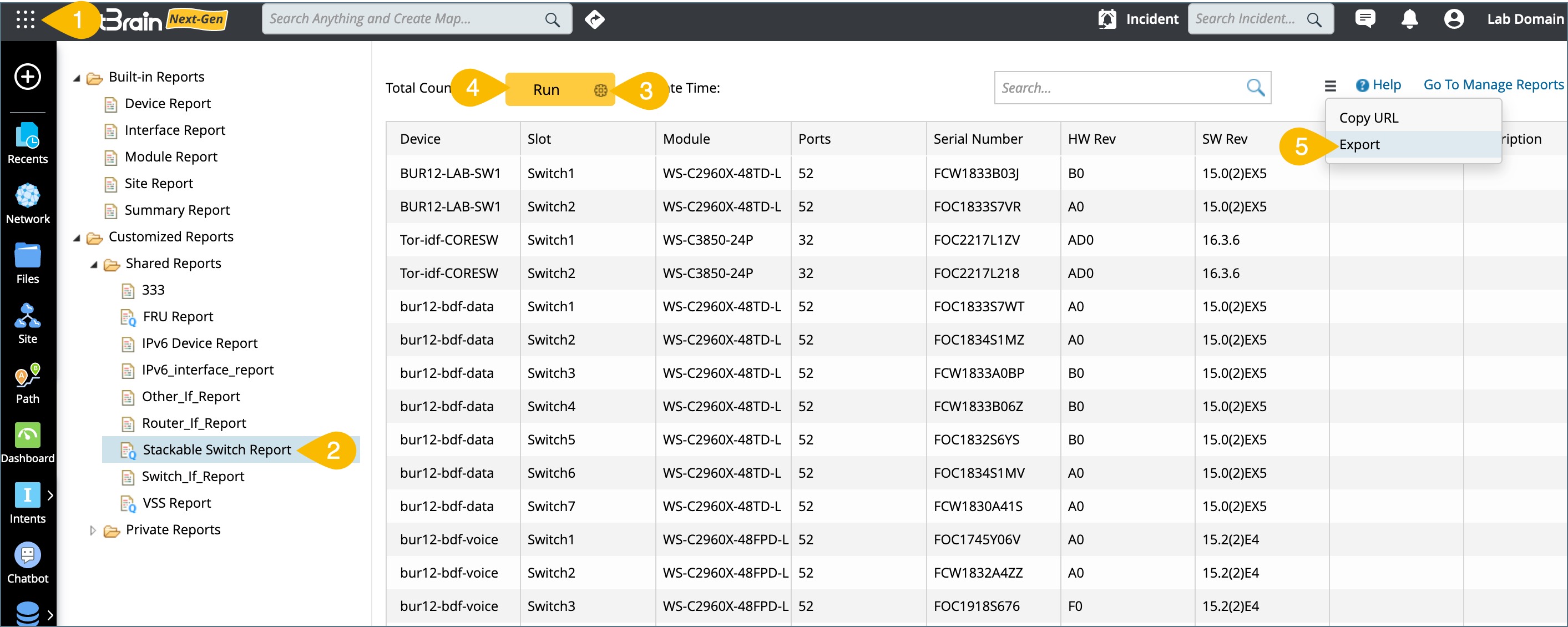Select Copy URL menu entry
The width and height of the screenshot is (1568, 627).
pos(1368,118)
